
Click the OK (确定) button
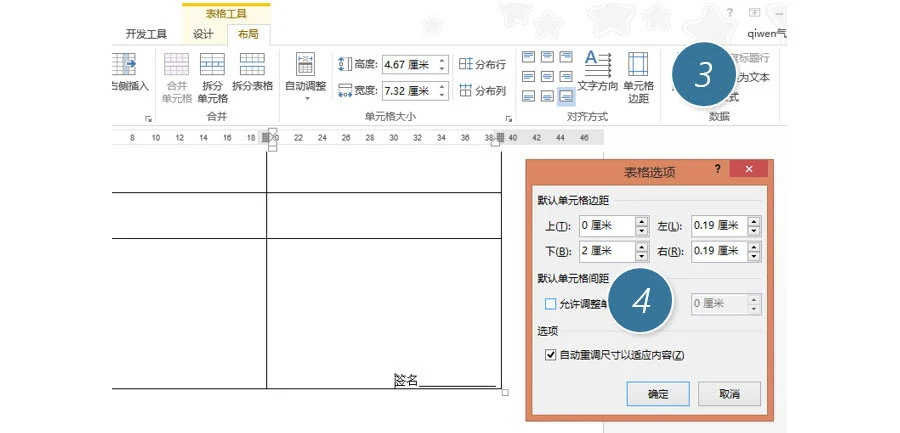click(658, 394)
